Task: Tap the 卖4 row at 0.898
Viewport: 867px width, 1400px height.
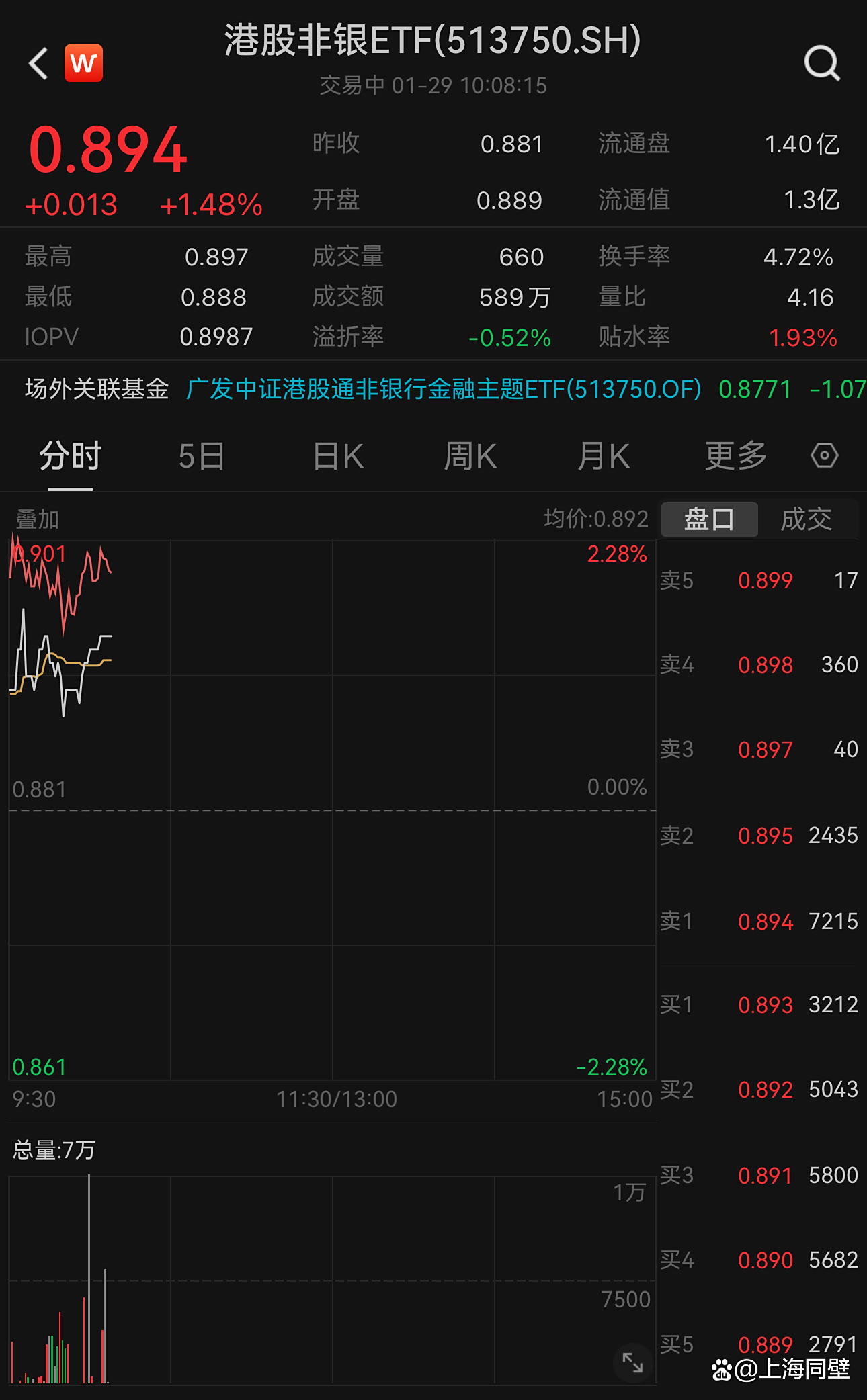Action: pyautogui.click(x=759, y=665)
